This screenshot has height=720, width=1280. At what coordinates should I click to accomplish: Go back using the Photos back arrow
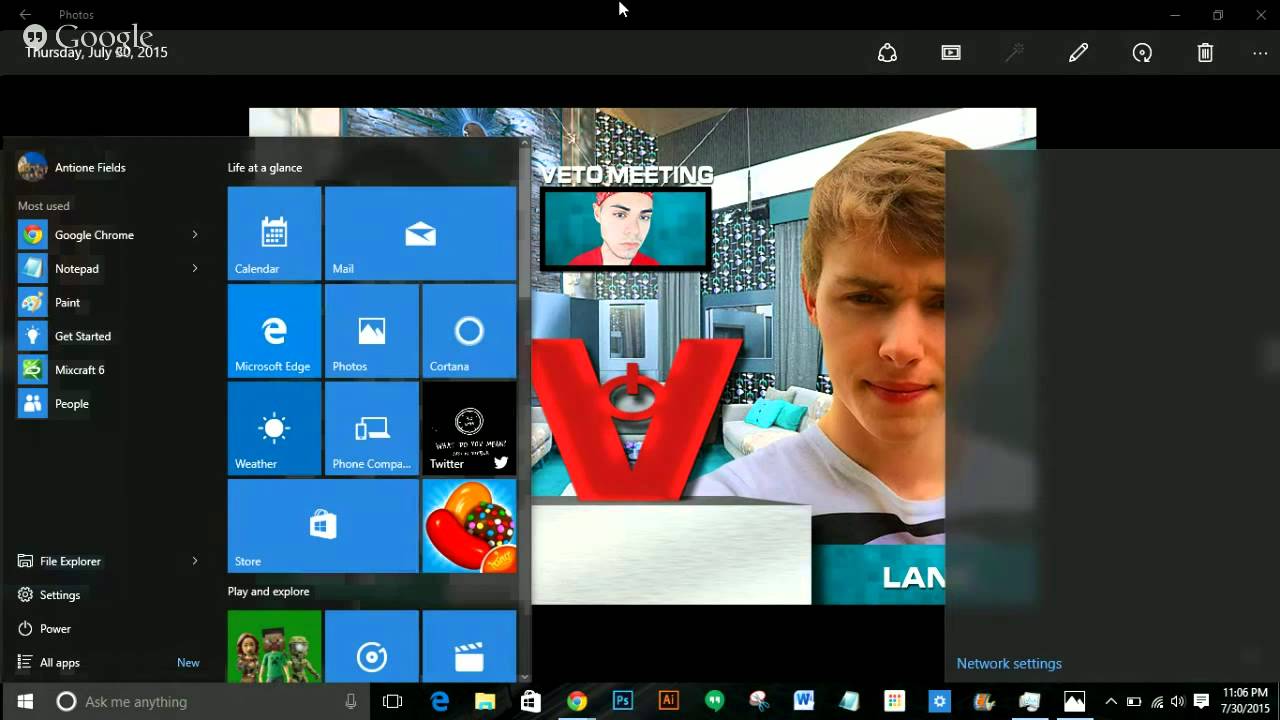point(25,15)
